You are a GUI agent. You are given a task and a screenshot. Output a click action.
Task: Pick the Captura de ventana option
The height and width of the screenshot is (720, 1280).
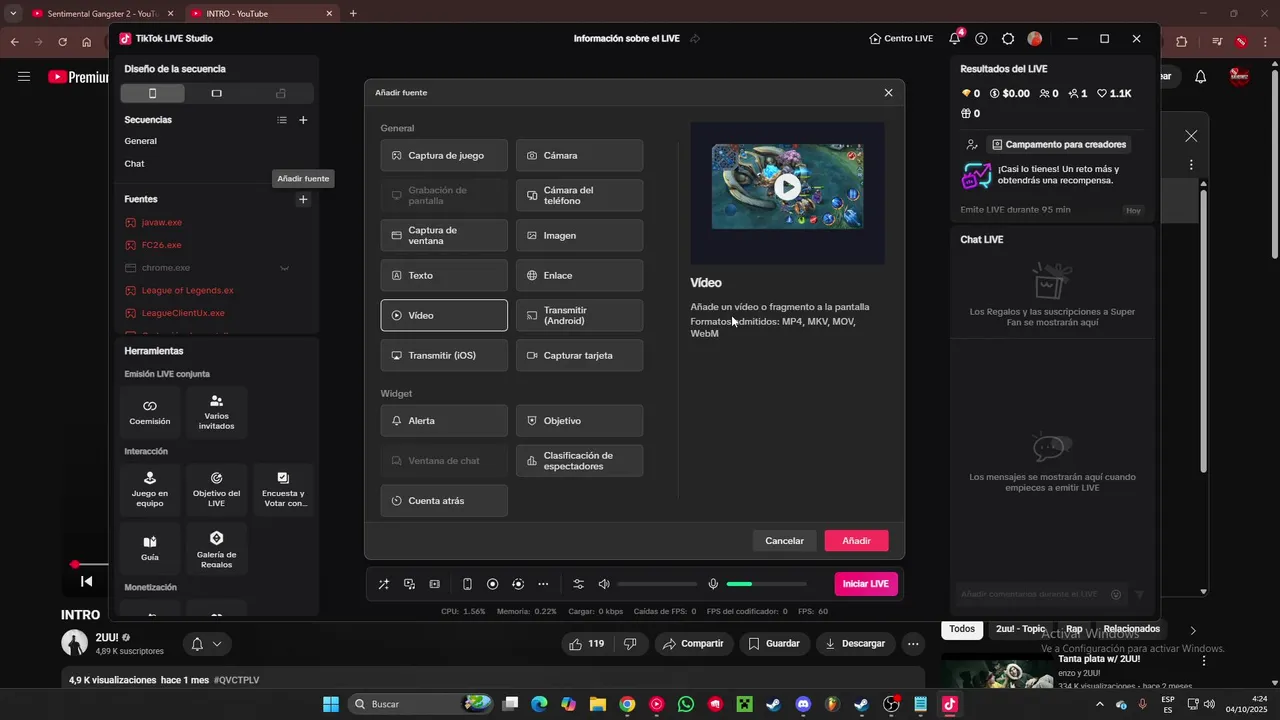click(x=444, y=235)
